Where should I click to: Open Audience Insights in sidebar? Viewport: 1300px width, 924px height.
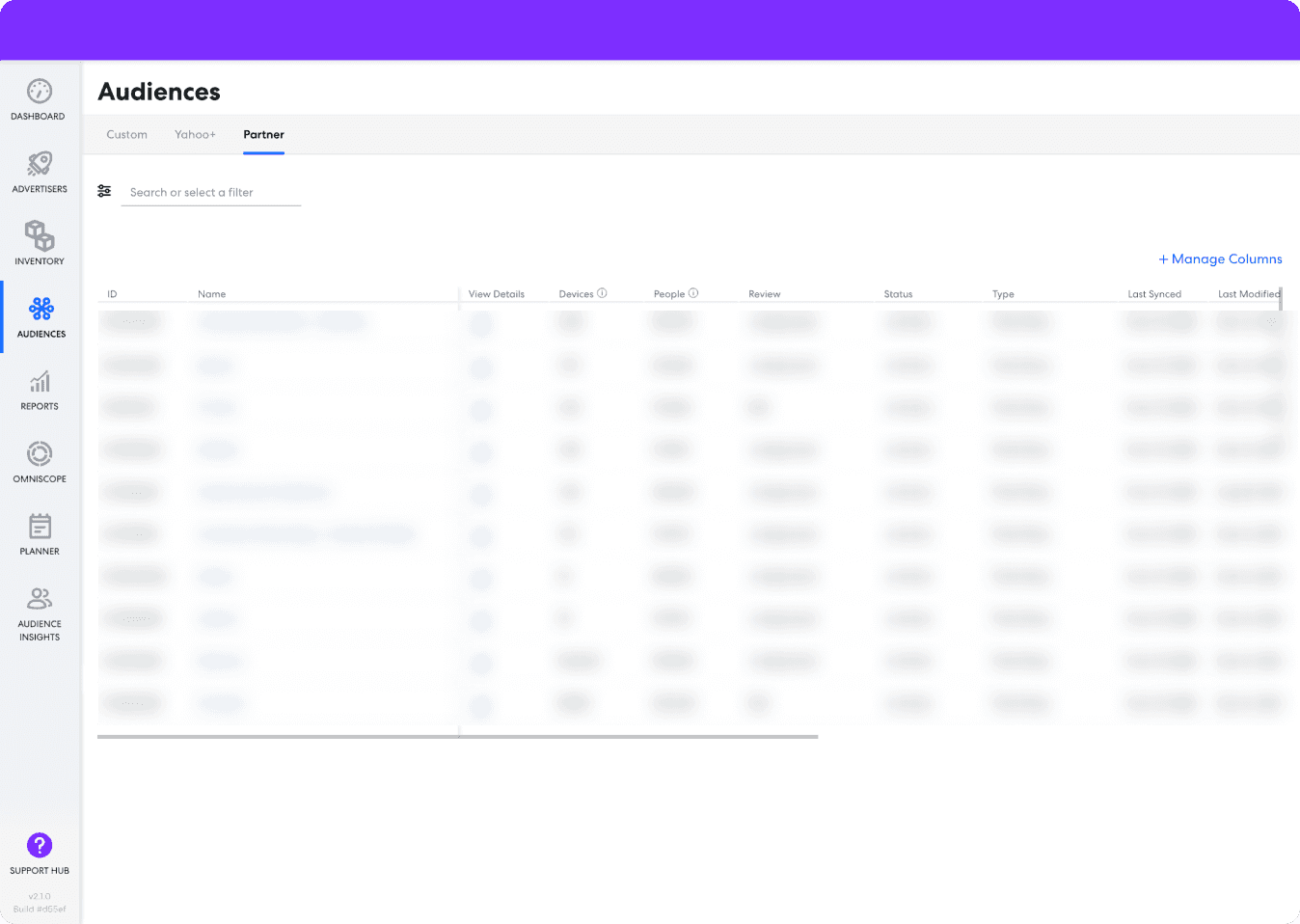39,613
